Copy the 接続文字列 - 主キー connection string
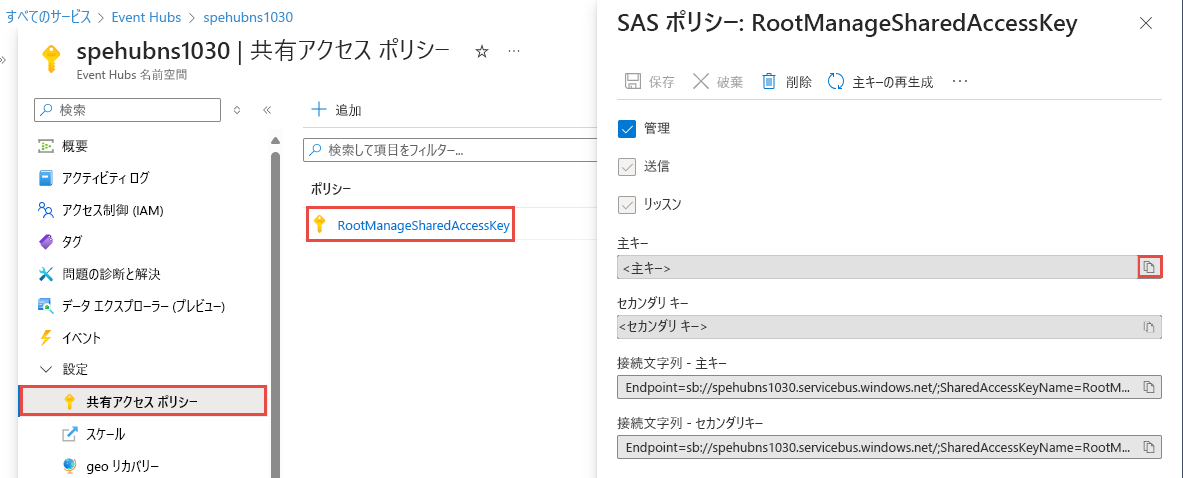Screen dimensions: 1183x478 tap(1149, 387)
